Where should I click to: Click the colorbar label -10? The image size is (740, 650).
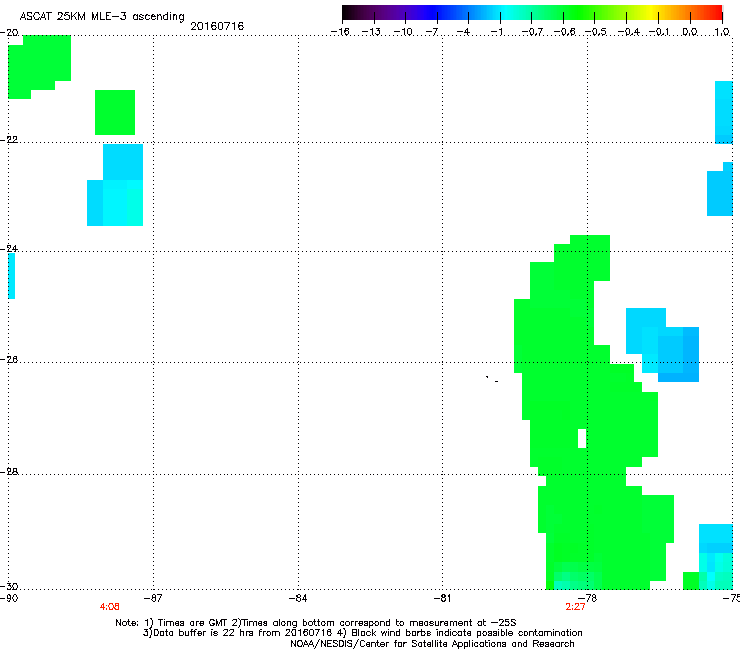click(x=403, y=32)
